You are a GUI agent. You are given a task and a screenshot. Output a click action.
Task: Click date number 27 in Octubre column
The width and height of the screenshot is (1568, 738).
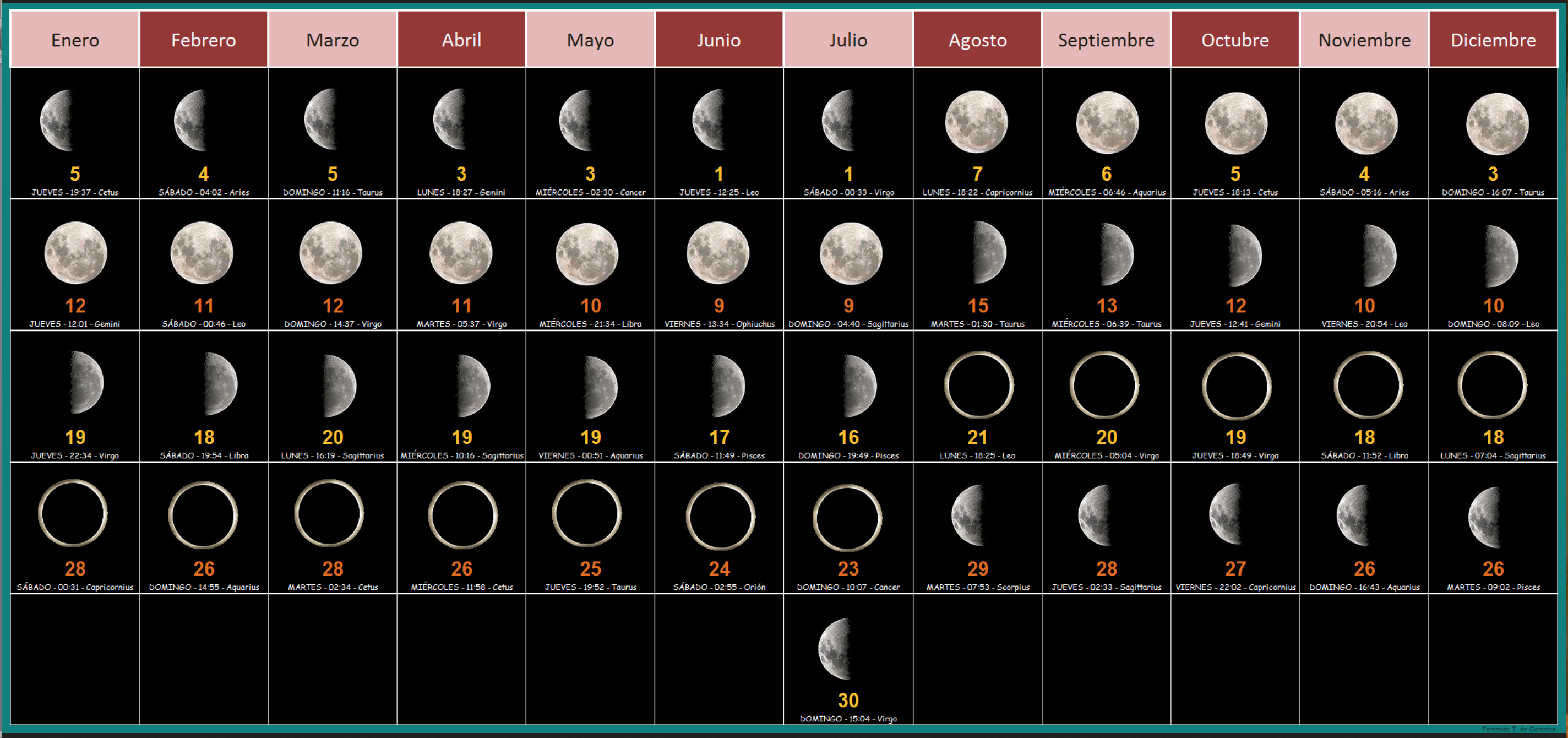1235,569
